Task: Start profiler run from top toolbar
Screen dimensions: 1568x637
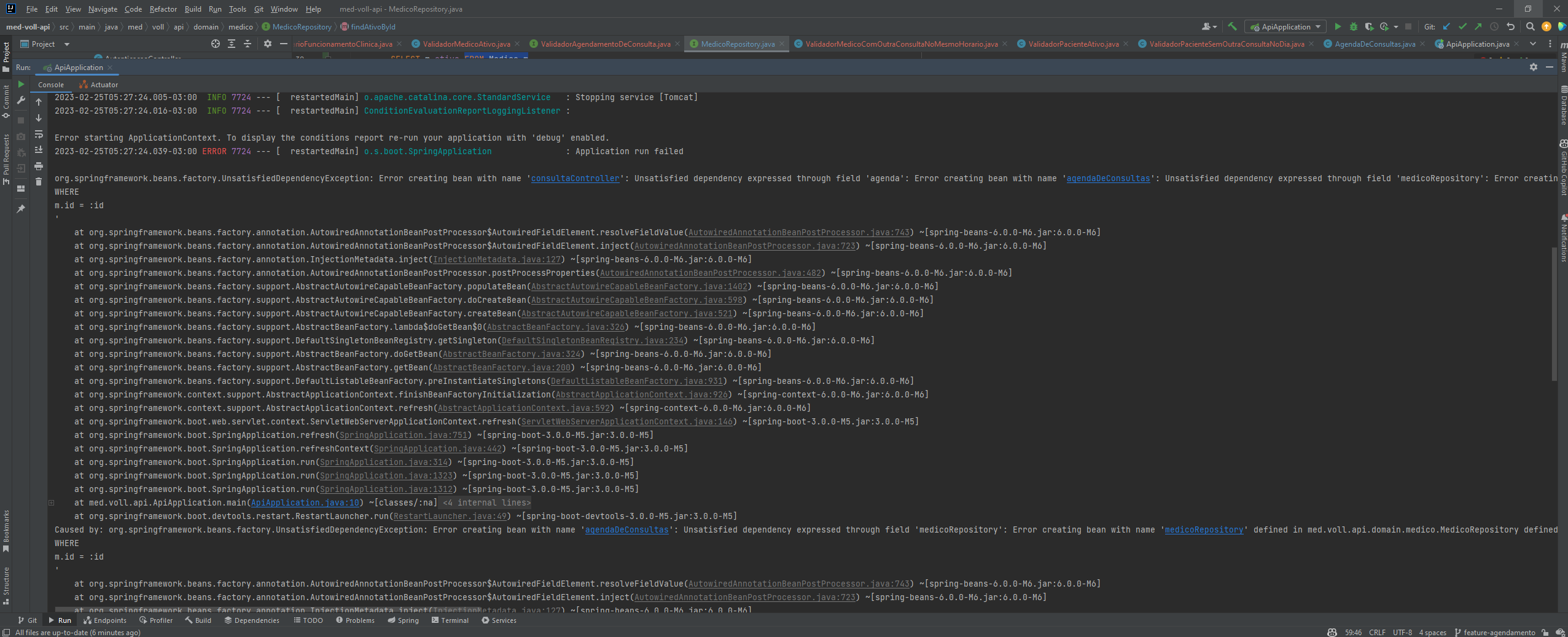Action: tap(1384, 26)
